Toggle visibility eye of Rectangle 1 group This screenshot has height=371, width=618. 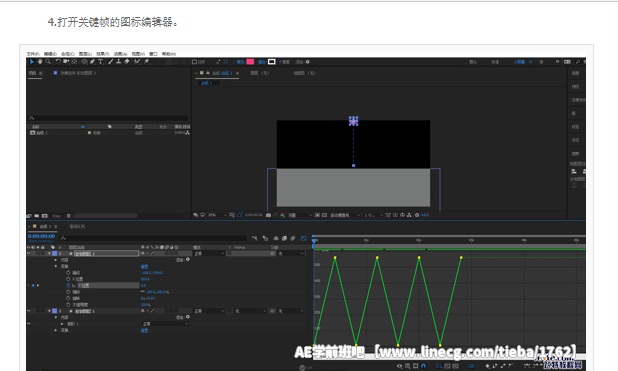(x=28, y=324)
